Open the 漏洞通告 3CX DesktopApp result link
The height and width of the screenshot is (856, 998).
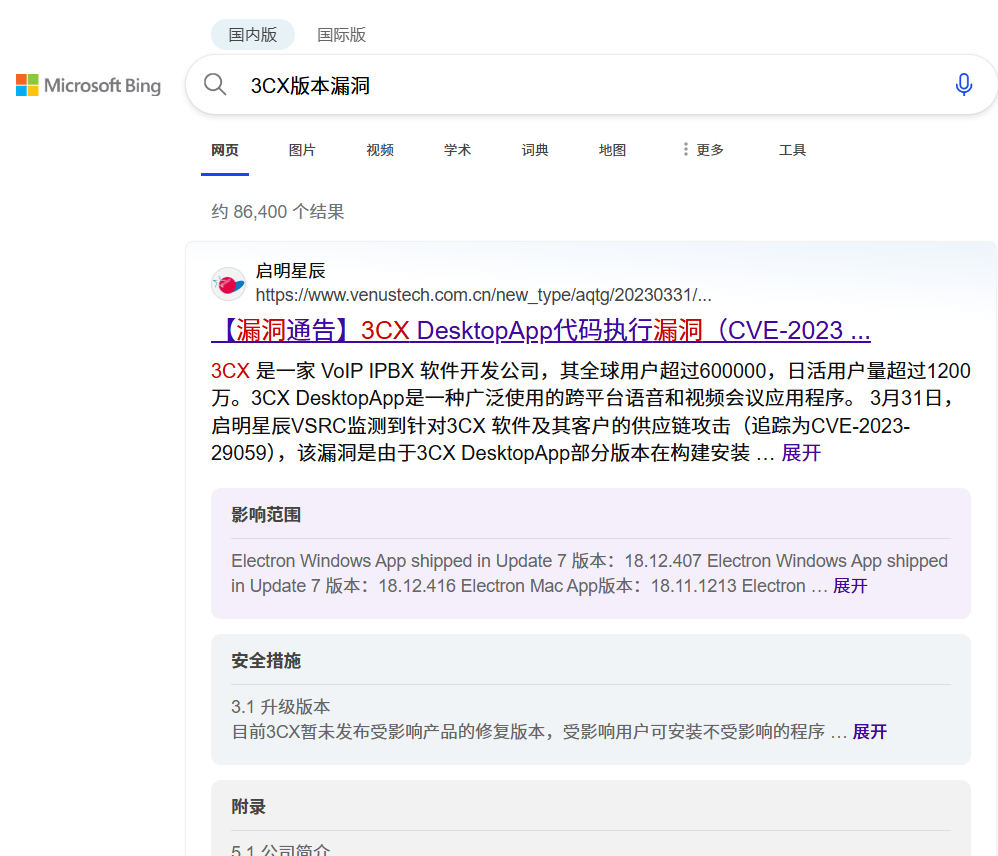click(541, 330)
